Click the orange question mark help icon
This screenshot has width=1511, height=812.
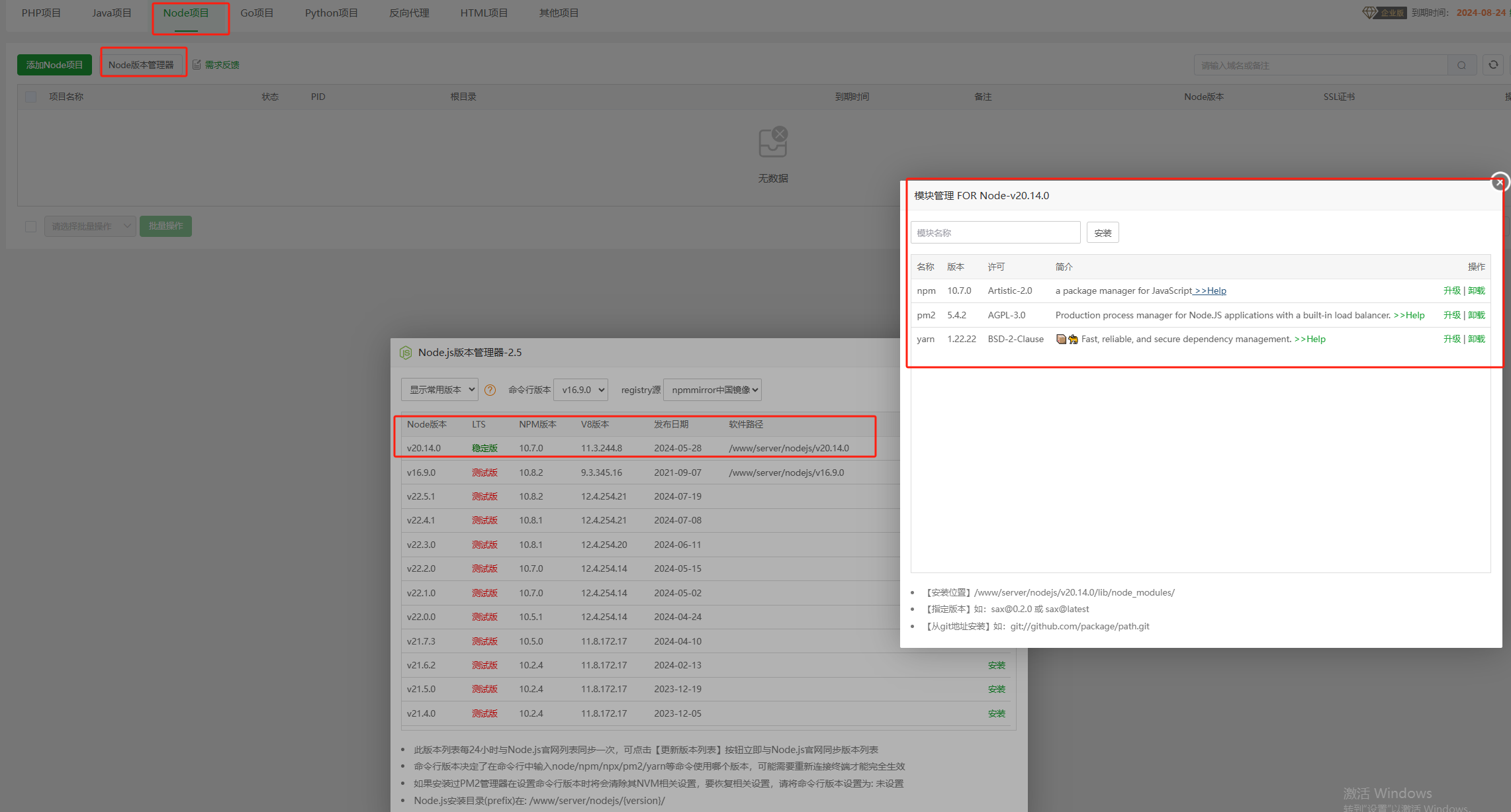pos(490,390)
